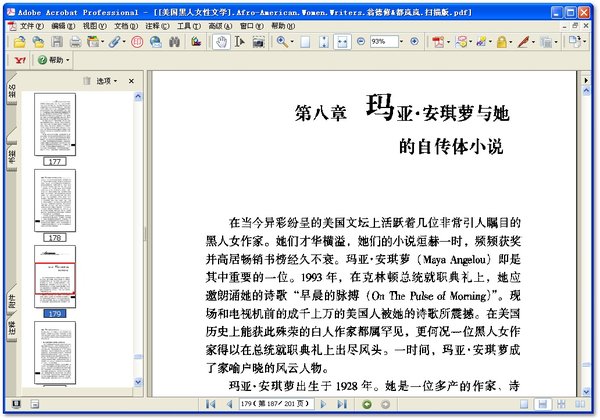The height and width of the screenshot is (420, 600).
Task: Switch to Facing page layout
Action: [x=580, y=404]
